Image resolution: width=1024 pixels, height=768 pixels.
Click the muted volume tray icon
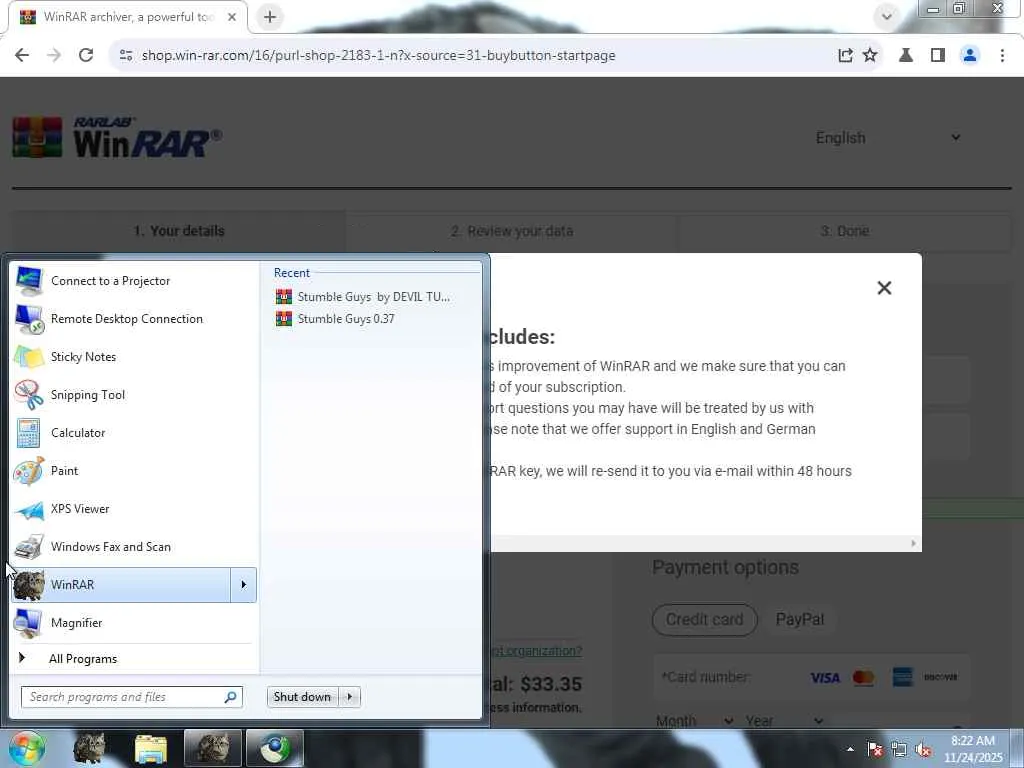923,749
